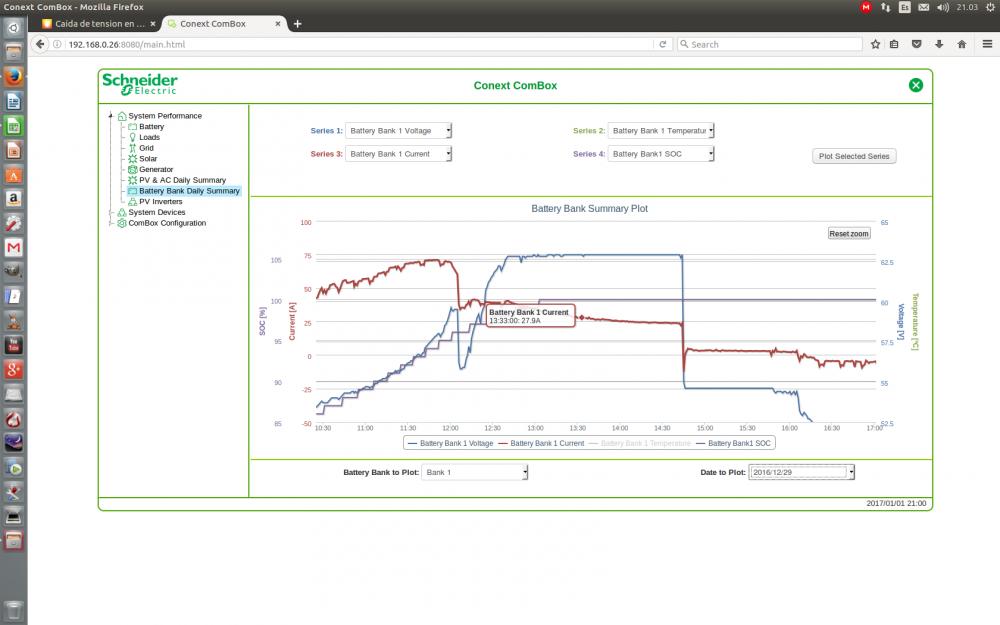The image size is (1000, 625).
Task: Click the system clock showing 21:03
Action: (967, 7)
